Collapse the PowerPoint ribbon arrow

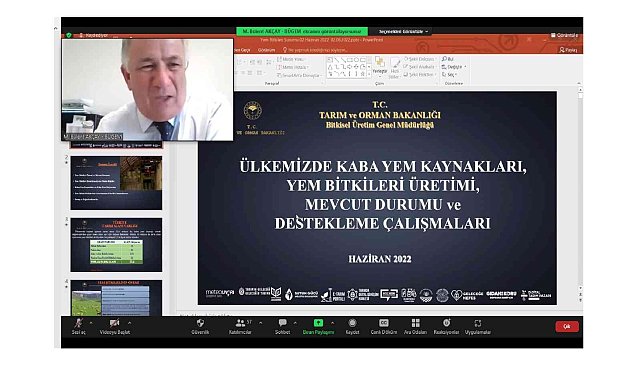click(579, 83)
